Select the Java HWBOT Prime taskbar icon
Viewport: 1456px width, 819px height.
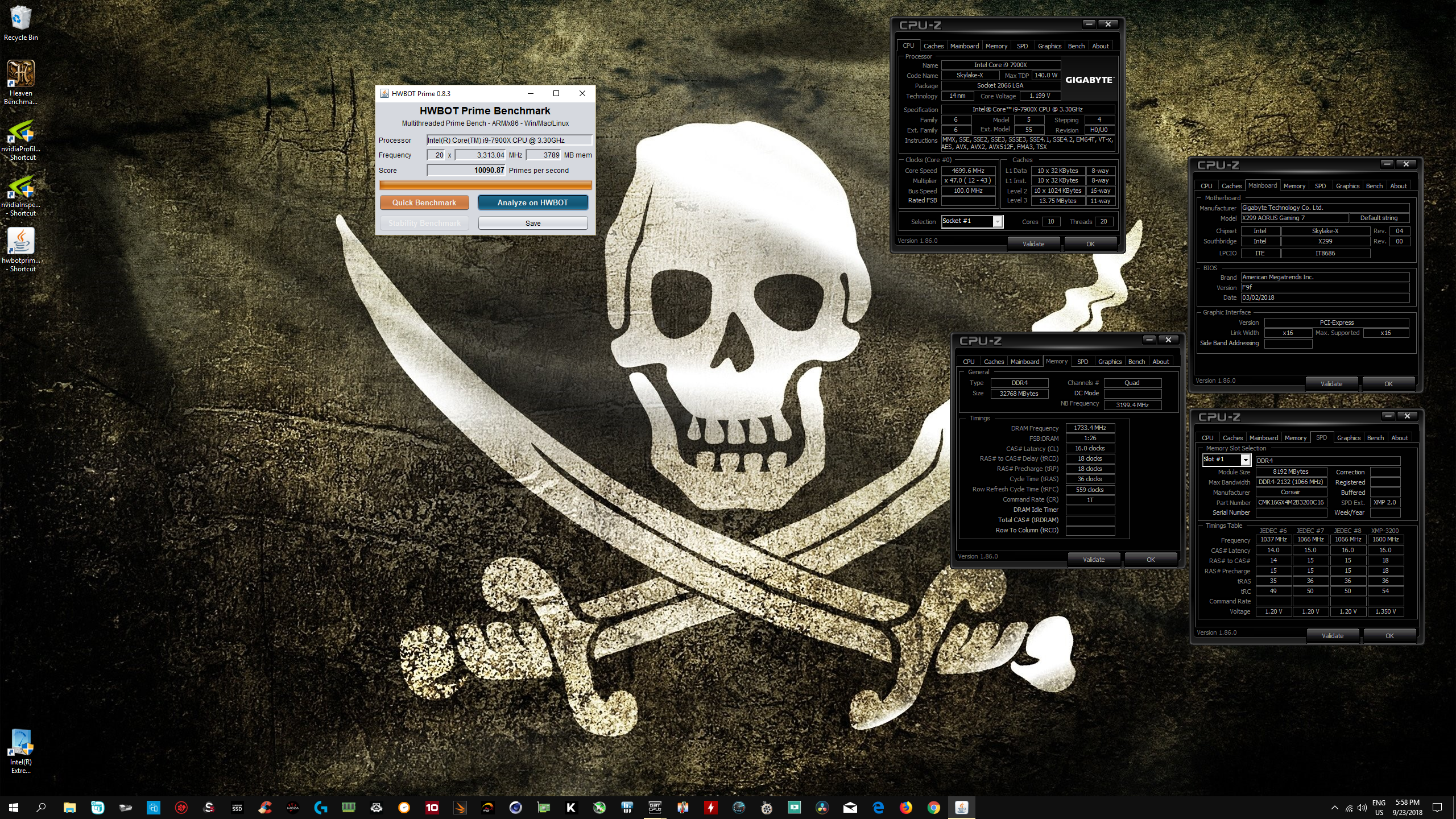962,808
